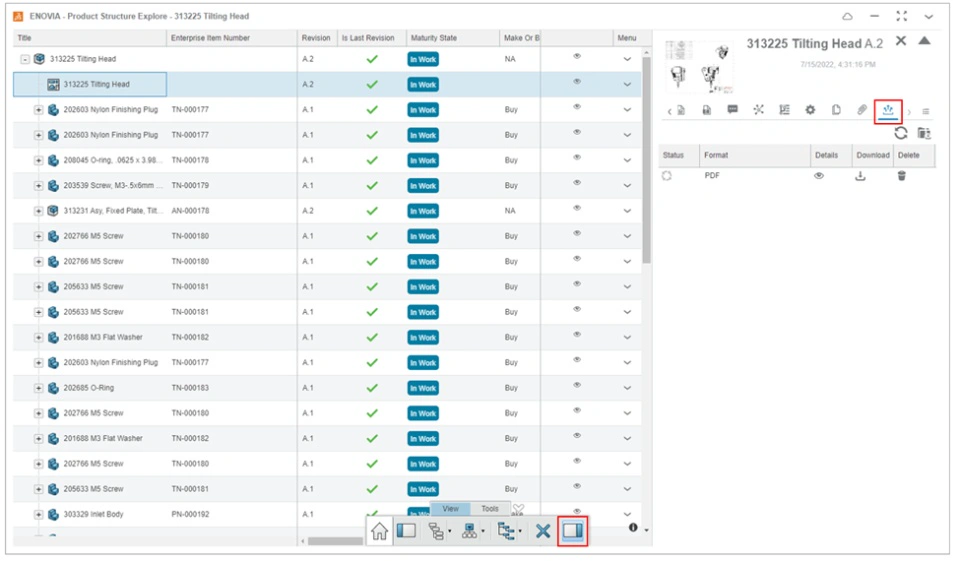Click In Work badge for 313231 Asy, Fixed Plate row

[x=423, y=211]
